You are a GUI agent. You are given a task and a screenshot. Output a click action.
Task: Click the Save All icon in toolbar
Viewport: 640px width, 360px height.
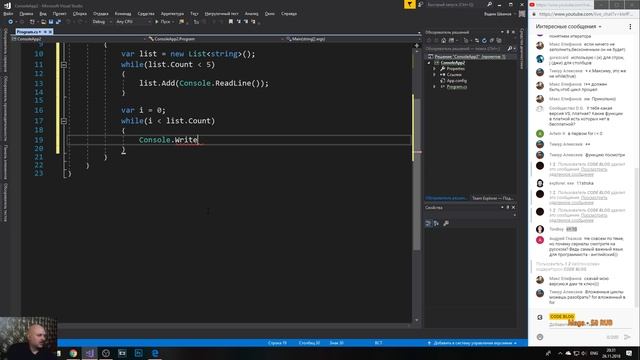tap(58, 22)
